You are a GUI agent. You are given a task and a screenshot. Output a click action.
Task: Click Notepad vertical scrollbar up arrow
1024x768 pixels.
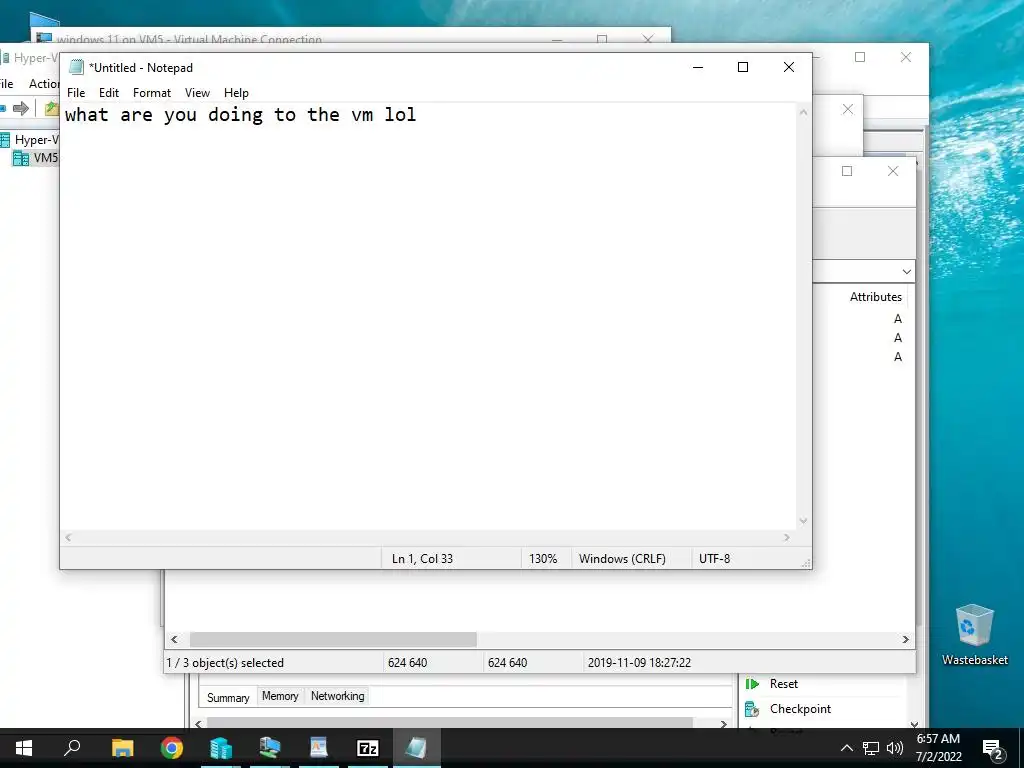(x=803, y=112)
